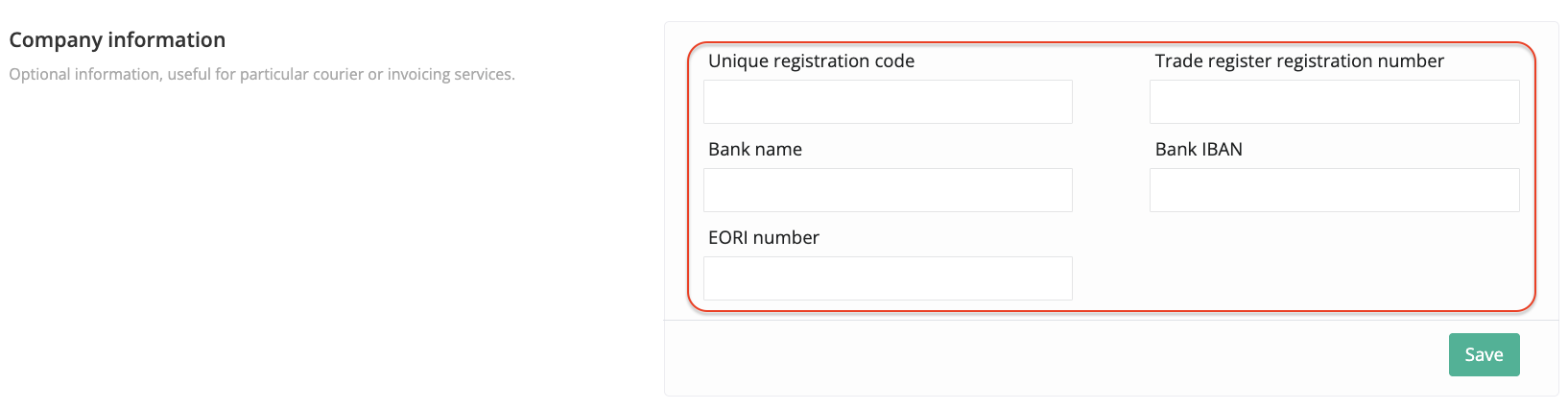Click inside the Bank name text box
The width and height of the screenshot is (1568, 409).
888,190
